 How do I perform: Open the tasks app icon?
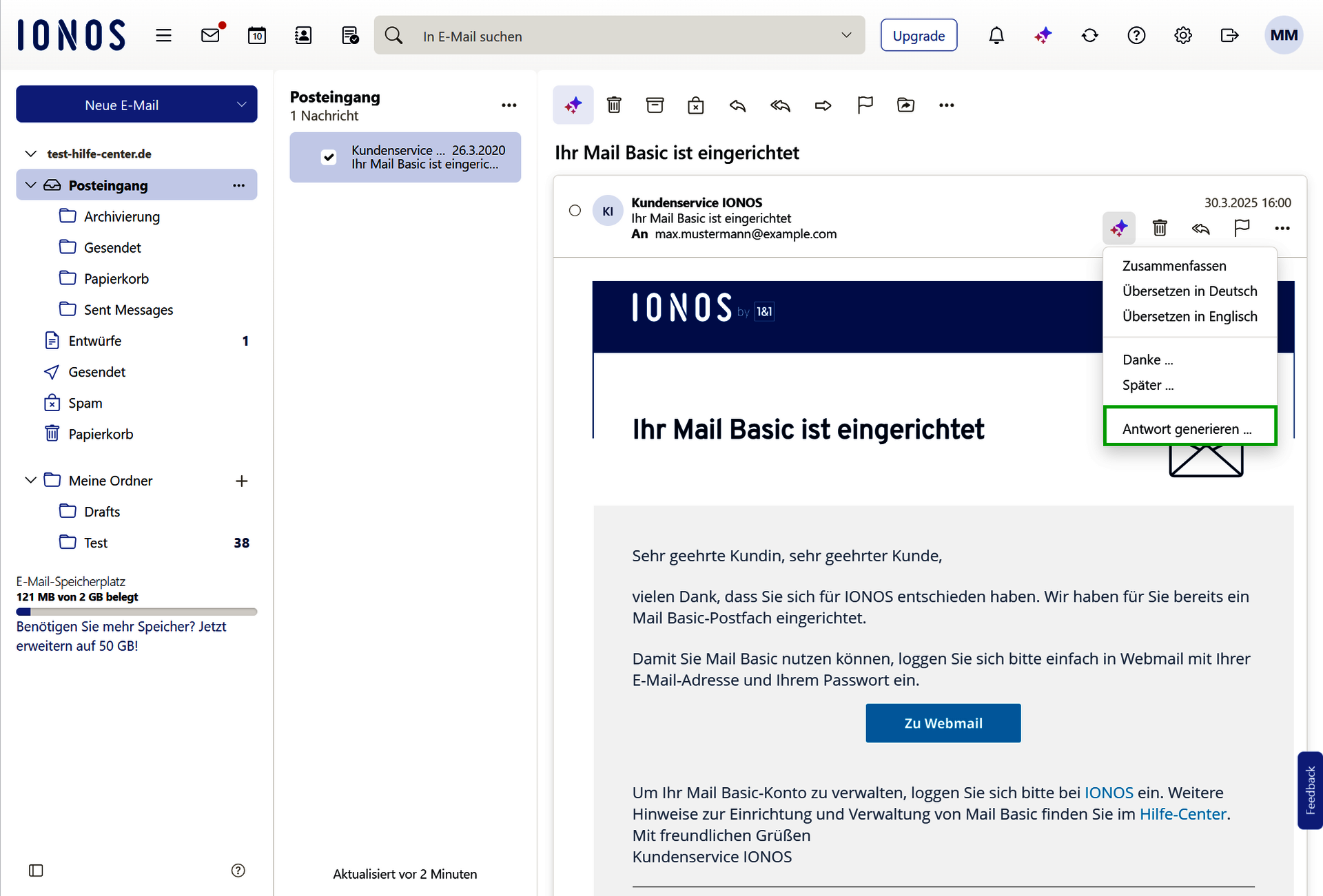350,35
